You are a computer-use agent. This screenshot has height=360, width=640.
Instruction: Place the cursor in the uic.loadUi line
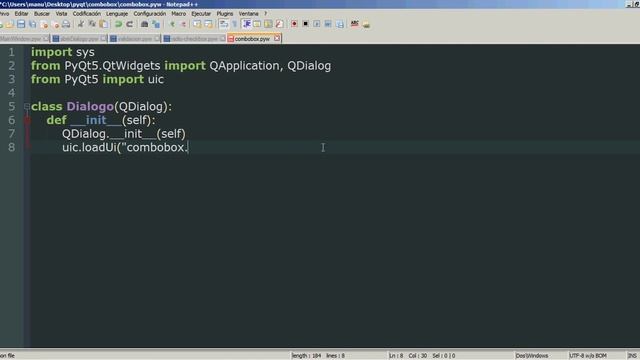125,147
